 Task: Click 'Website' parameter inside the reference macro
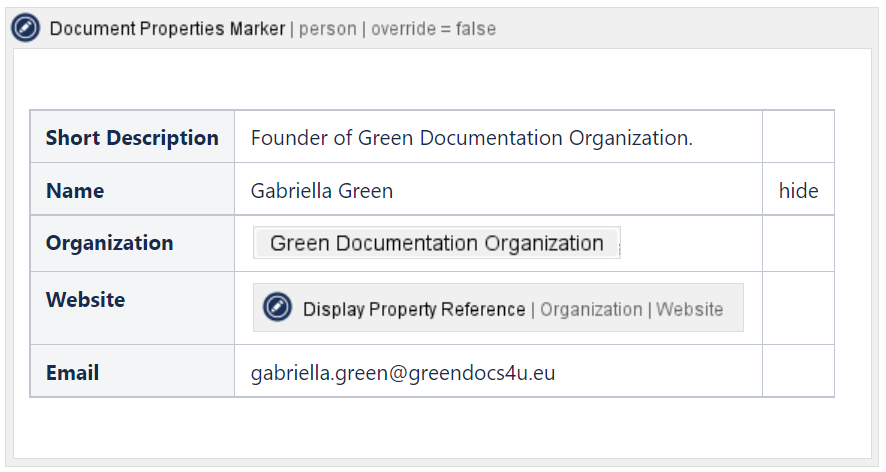689,309
